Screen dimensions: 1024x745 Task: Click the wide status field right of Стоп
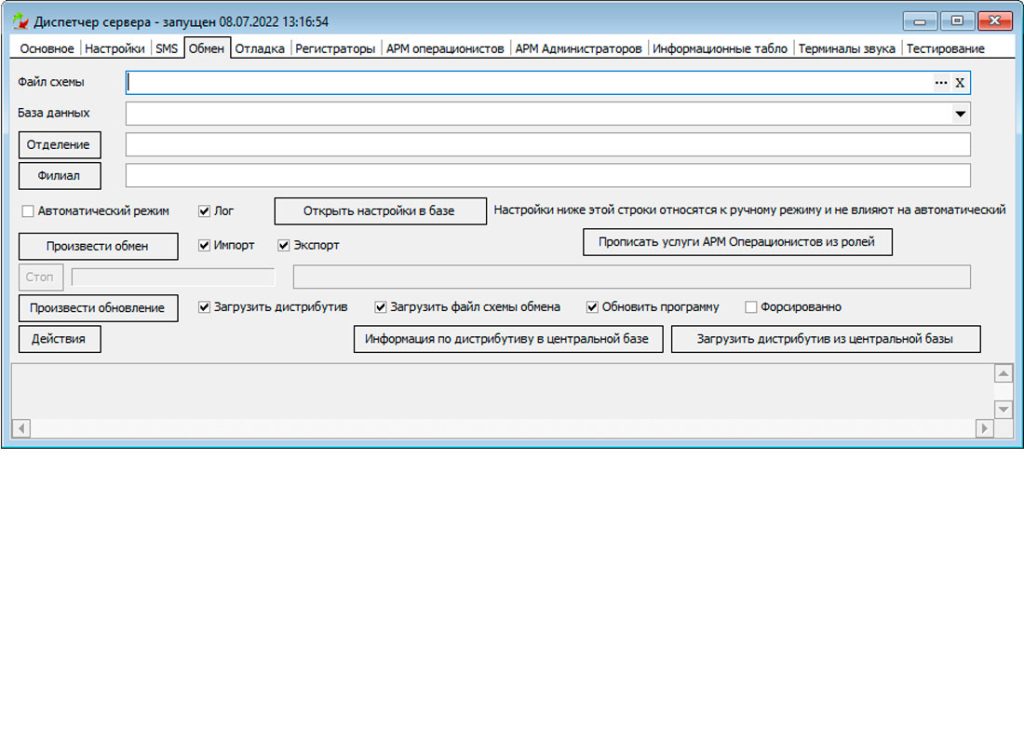(x=632, y=277)
